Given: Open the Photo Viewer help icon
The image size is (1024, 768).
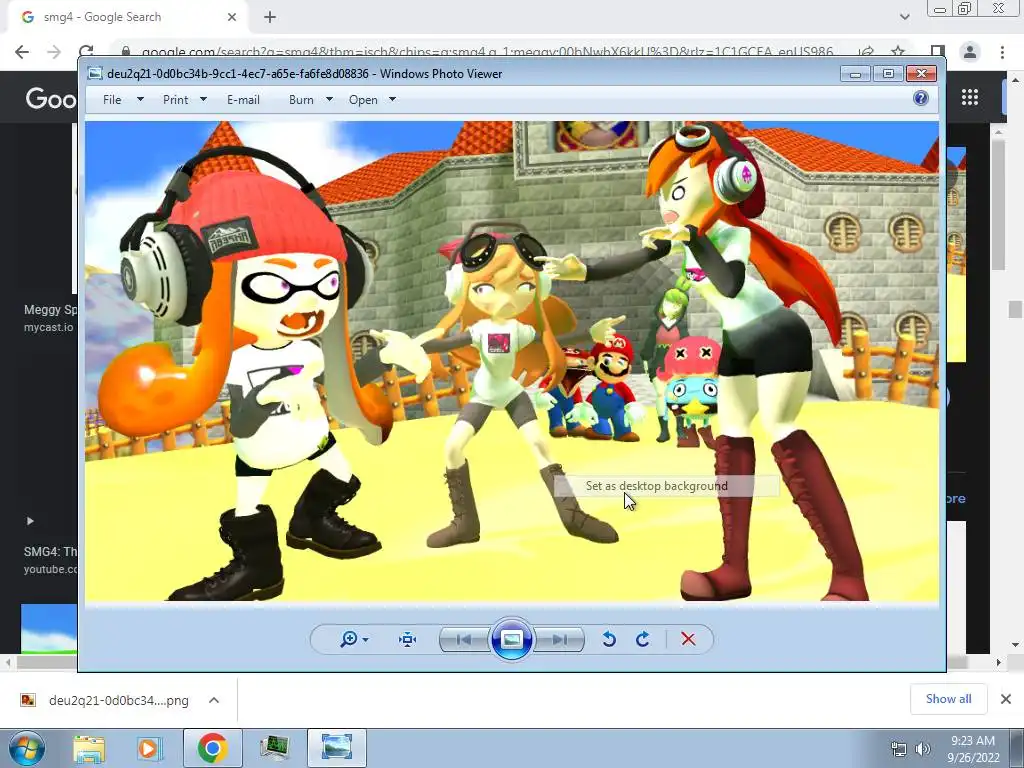Looking at the screenshot, I should click(x=920, y=99).
